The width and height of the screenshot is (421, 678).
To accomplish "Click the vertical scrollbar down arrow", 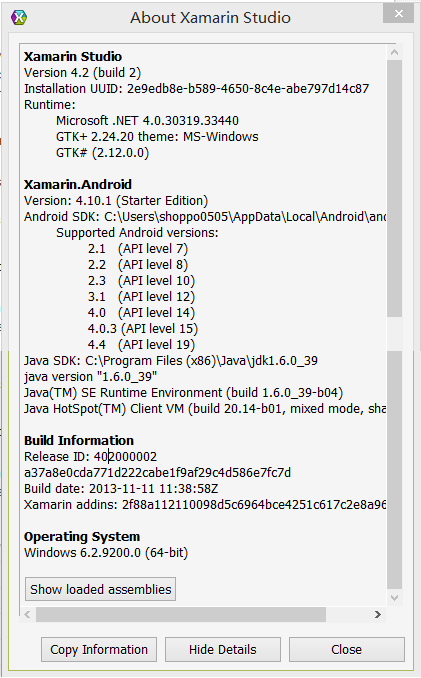I will point(394,598).
